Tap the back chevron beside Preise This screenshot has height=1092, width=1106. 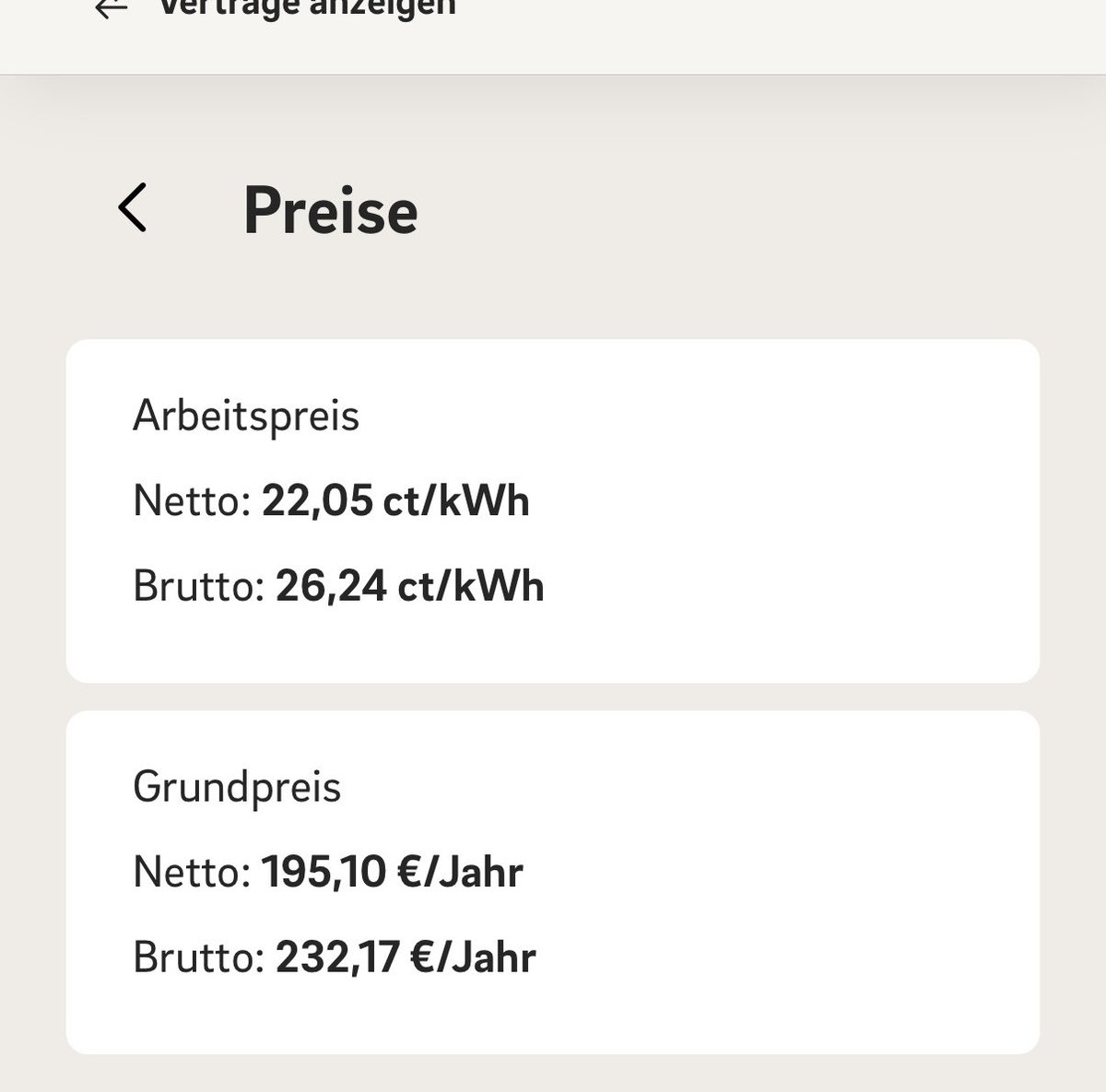133,207
